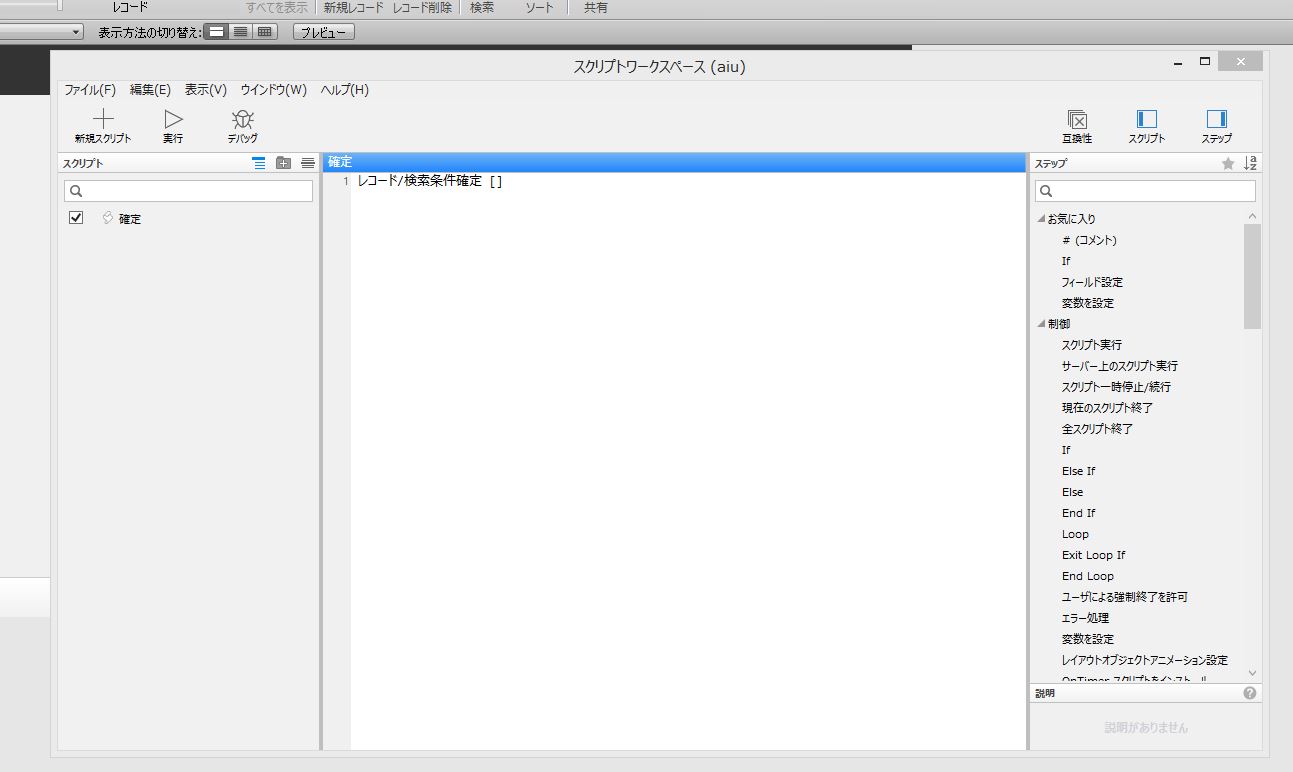Viewport: 1293px width, 772px height.
Task: Click the separator lines icon in the スクリプト pane
Action: [x=307, y=163]
